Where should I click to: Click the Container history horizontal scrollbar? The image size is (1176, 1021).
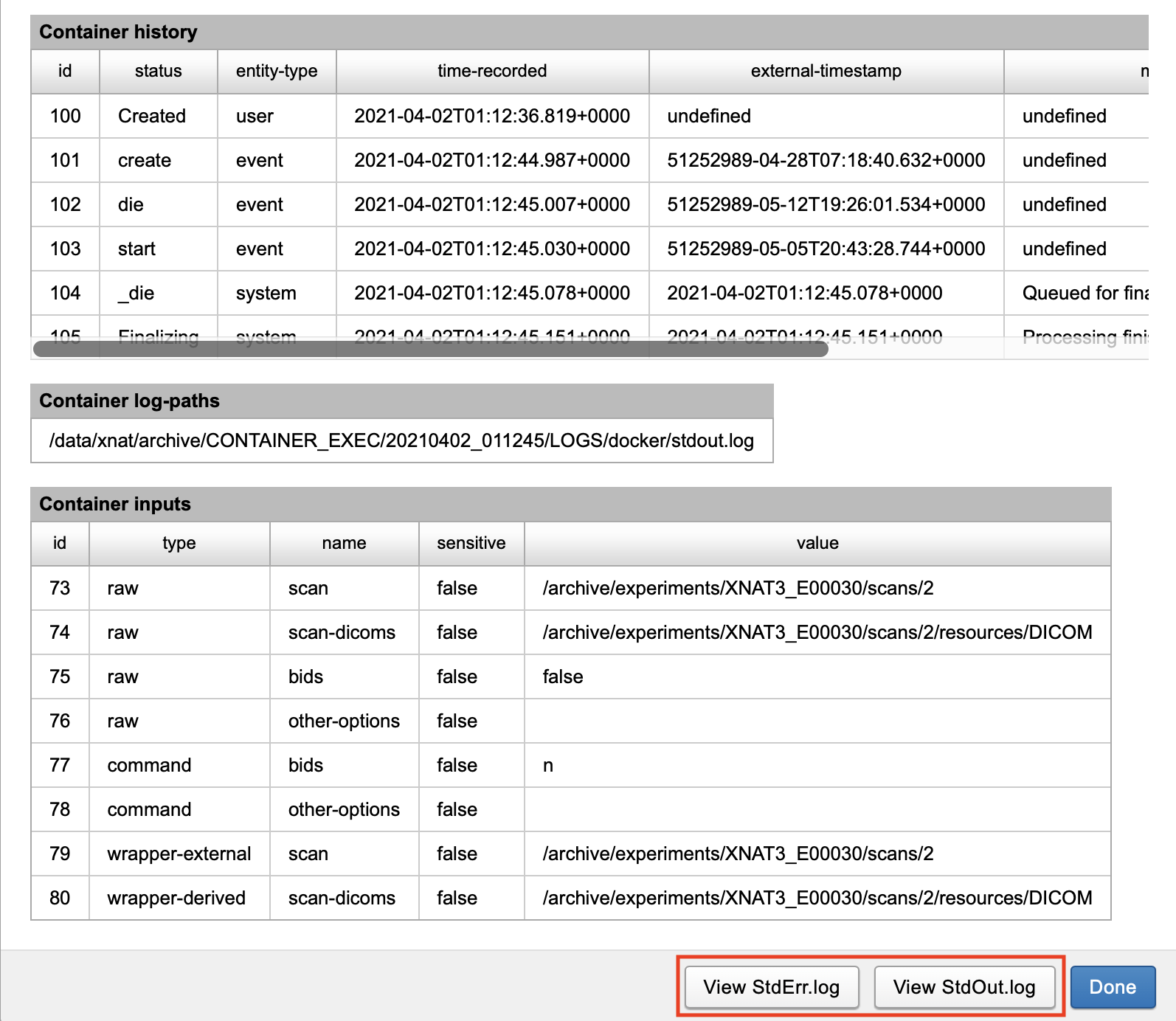(x=431, y=349)
